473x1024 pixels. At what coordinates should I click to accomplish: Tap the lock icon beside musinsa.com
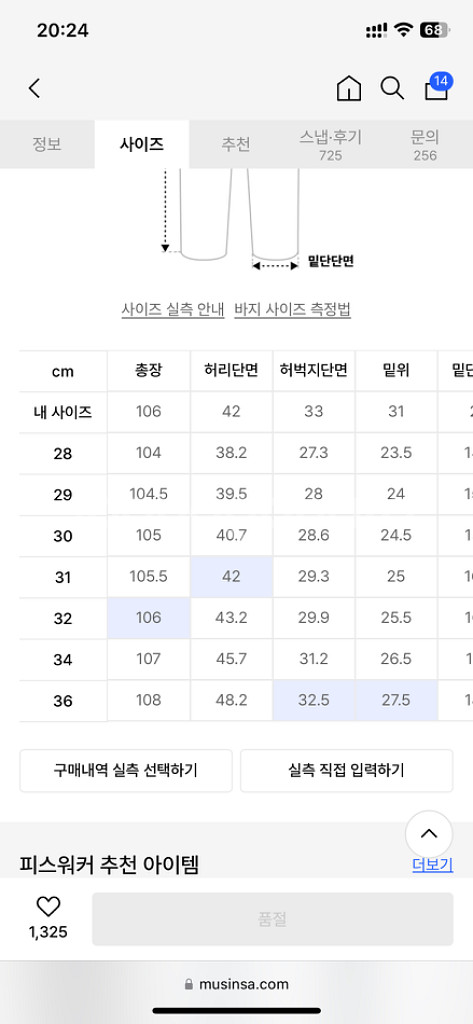tap(189, 984)
